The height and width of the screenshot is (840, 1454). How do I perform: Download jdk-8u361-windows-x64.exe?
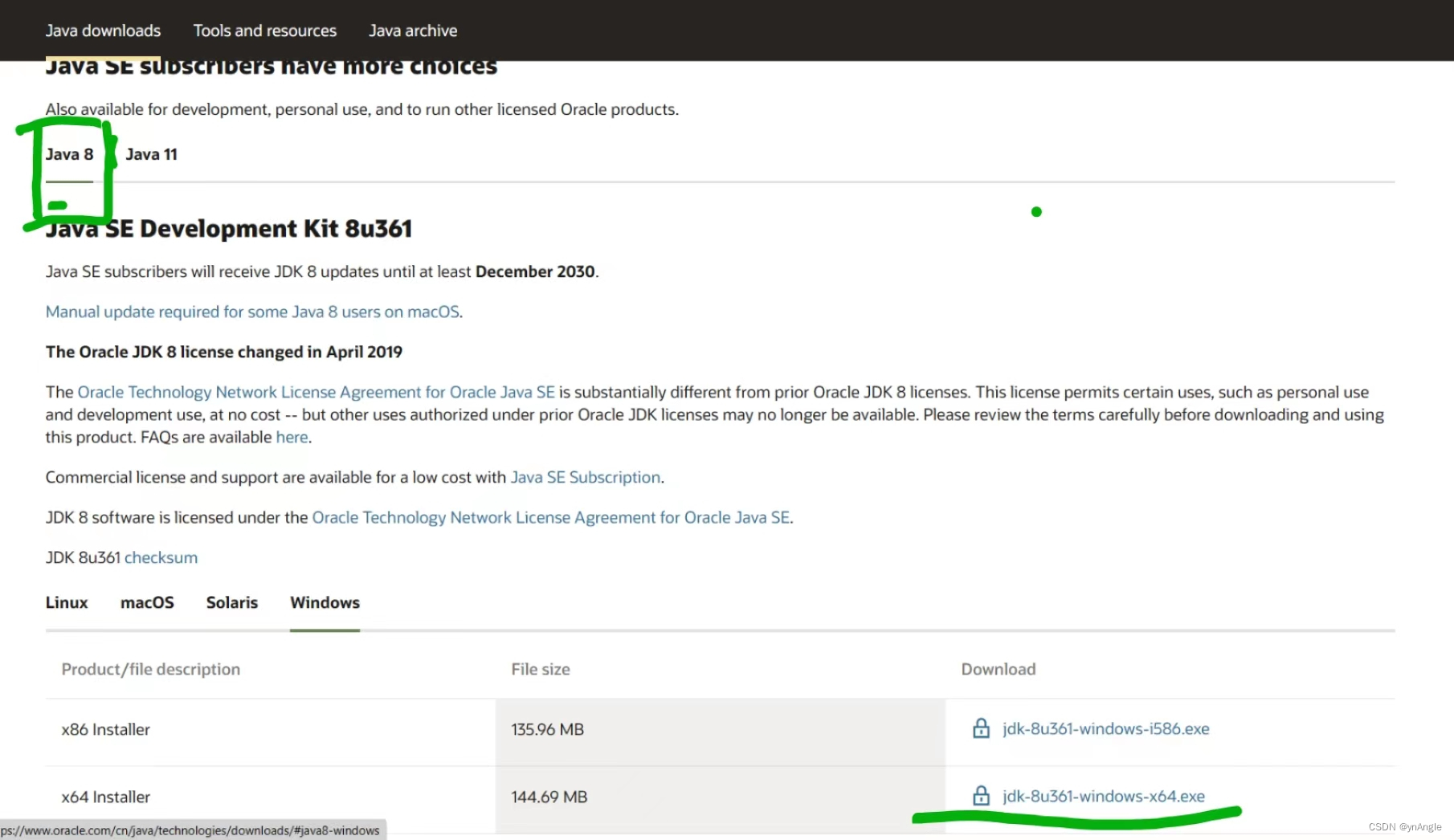pyautogui.click(x=1103, y=796)
